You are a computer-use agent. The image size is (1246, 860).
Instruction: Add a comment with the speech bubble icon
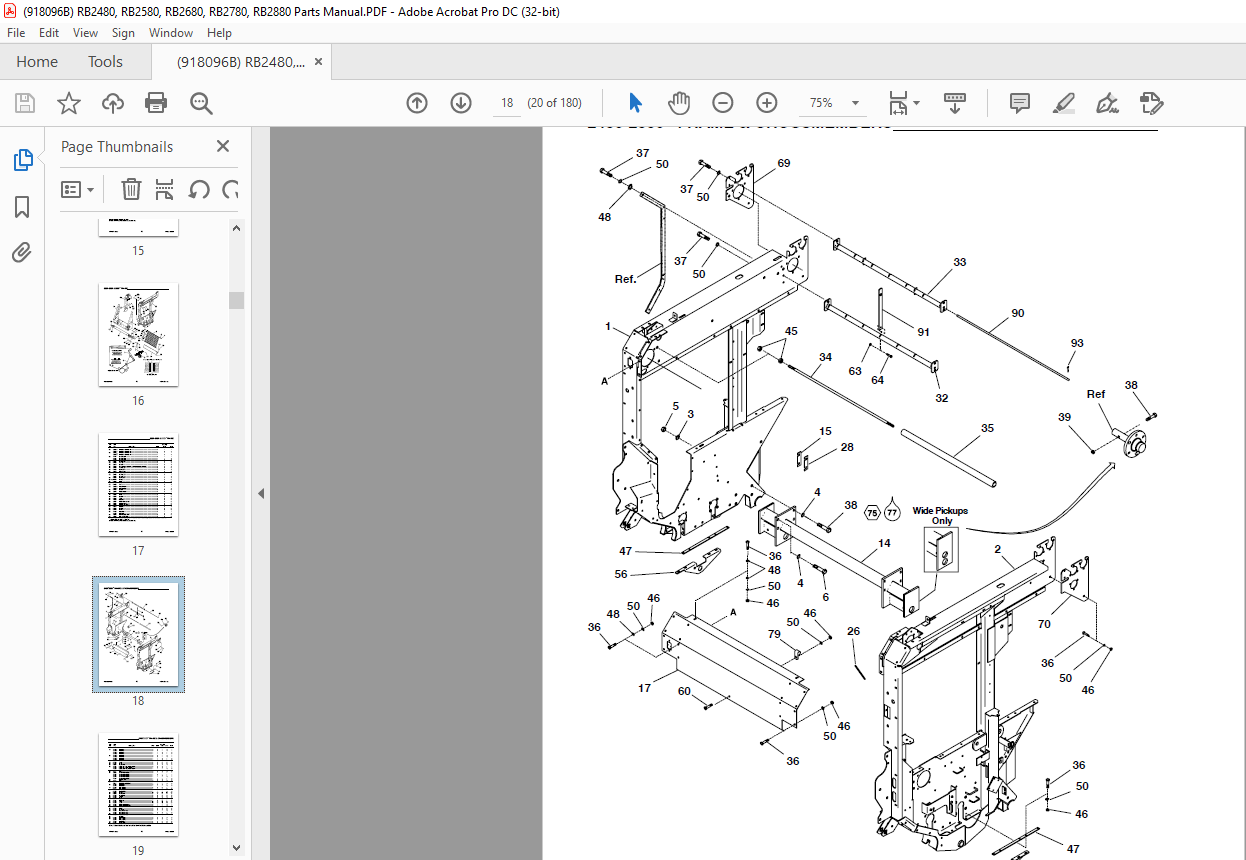(1020, 103)
